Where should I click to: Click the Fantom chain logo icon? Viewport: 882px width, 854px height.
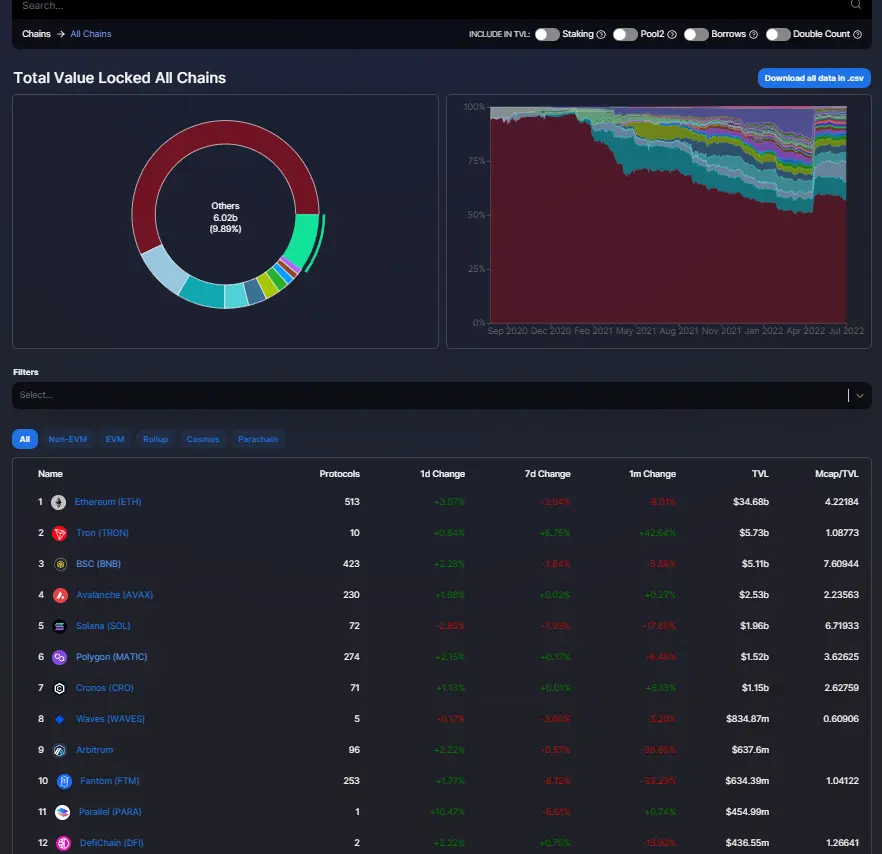(x=65, y=781)
